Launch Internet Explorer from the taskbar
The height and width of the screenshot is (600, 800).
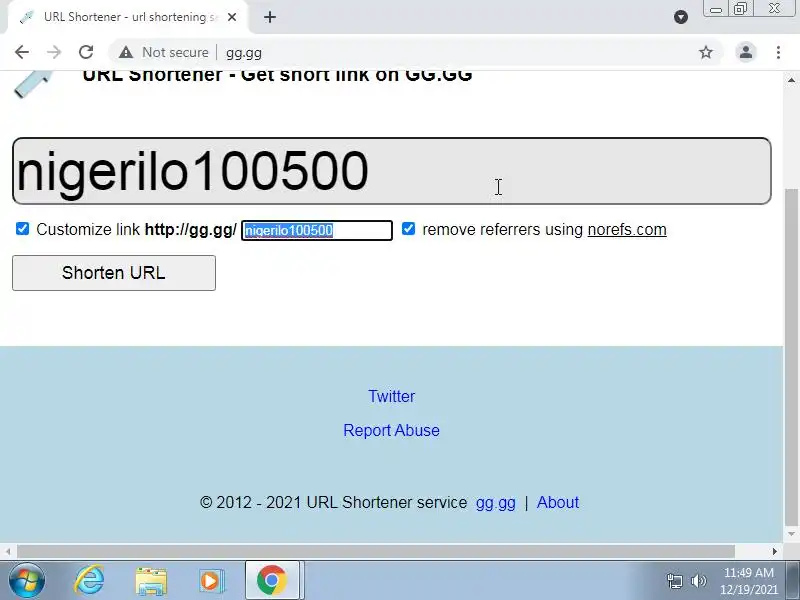point(89,580)
